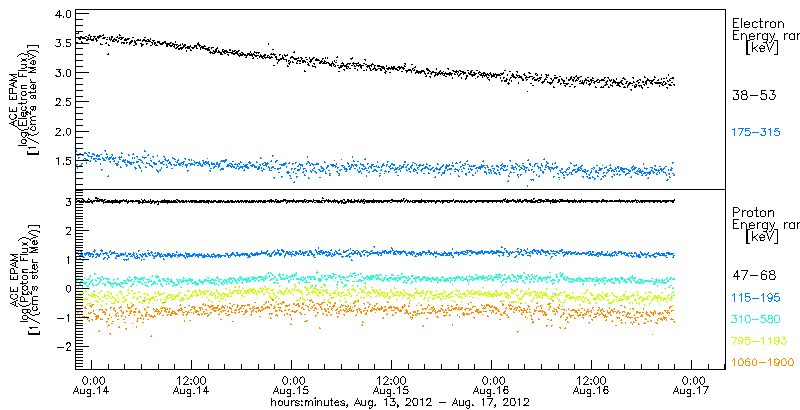
Task: Click the 'Electron' legend heading
Action: (x=758, y=23)
